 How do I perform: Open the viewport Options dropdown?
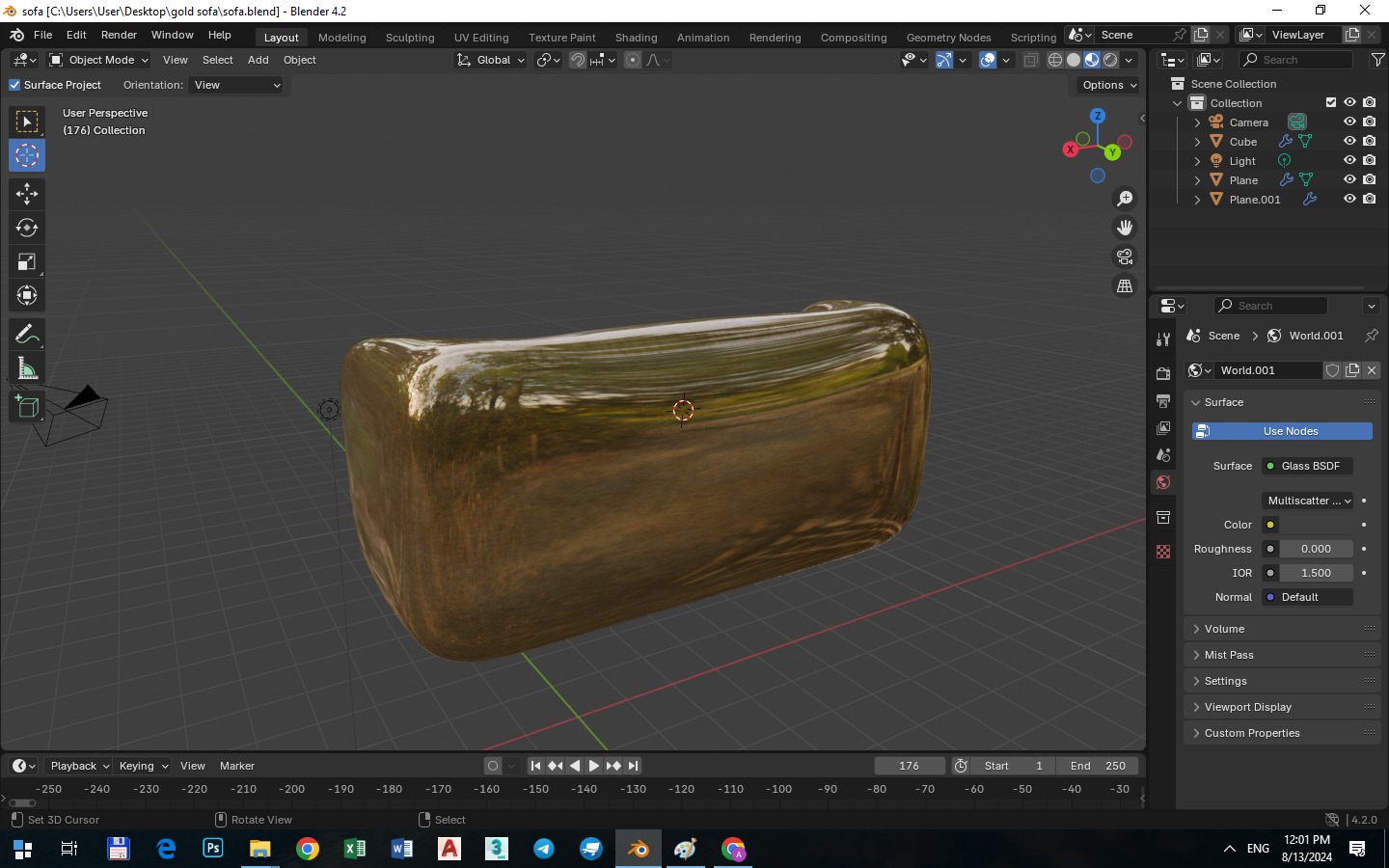click(1109, 85)
